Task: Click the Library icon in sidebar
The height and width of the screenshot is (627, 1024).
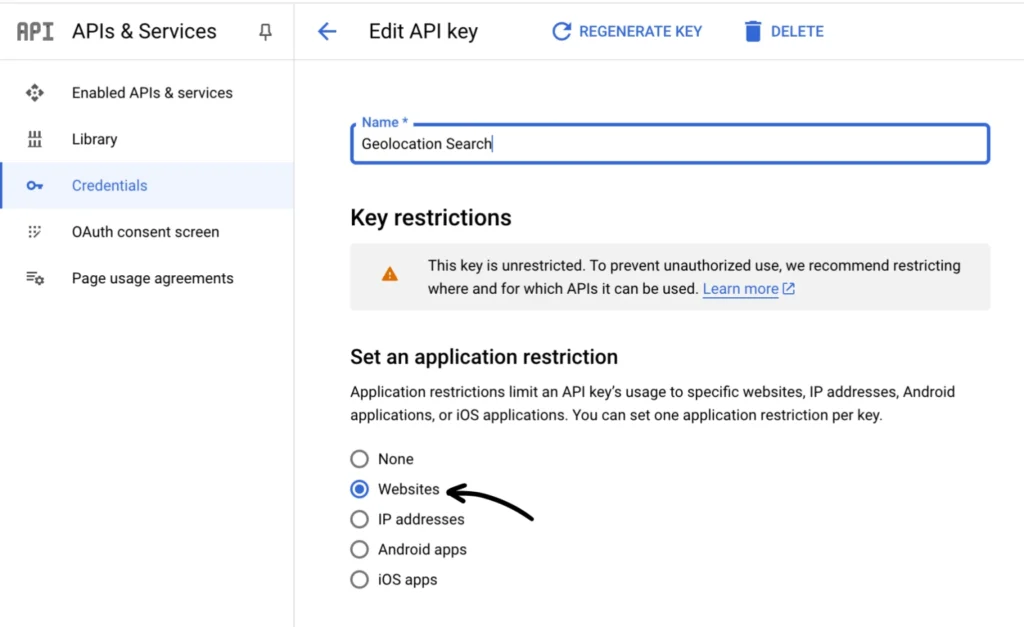Action: [x=35, y=139]
